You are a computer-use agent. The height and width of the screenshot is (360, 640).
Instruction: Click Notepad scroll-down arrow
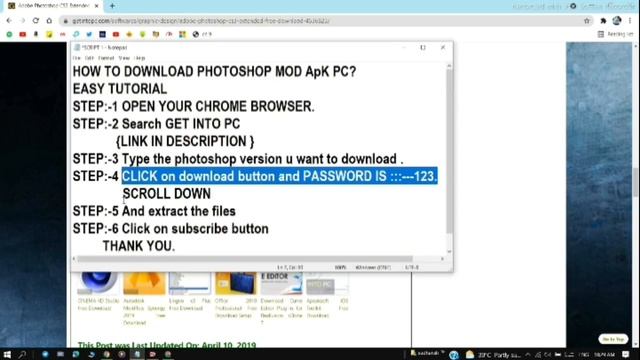pos(449,252)
